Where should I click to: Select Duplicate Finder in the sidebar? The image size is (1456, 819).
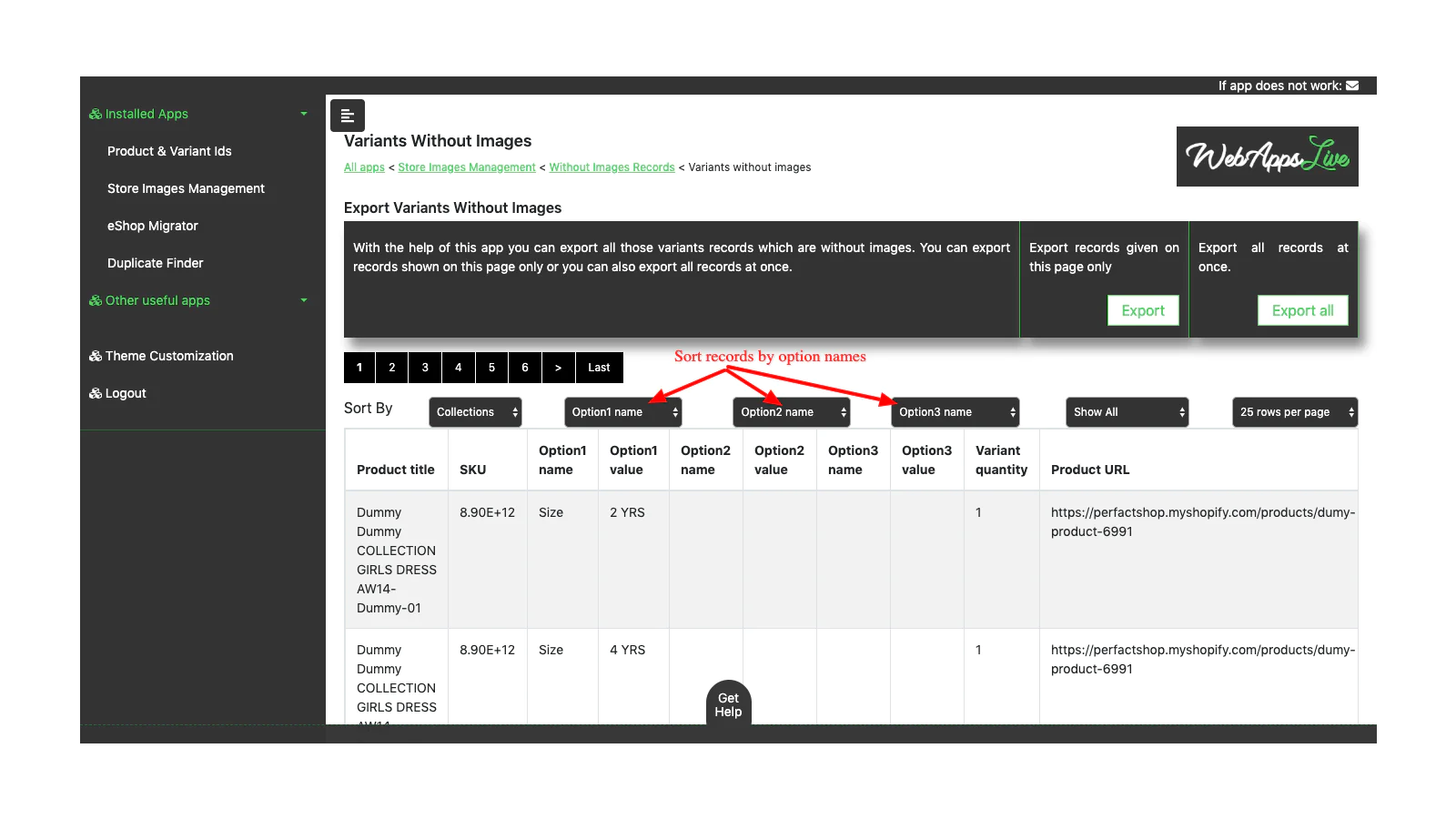click(x=156, y=263)
